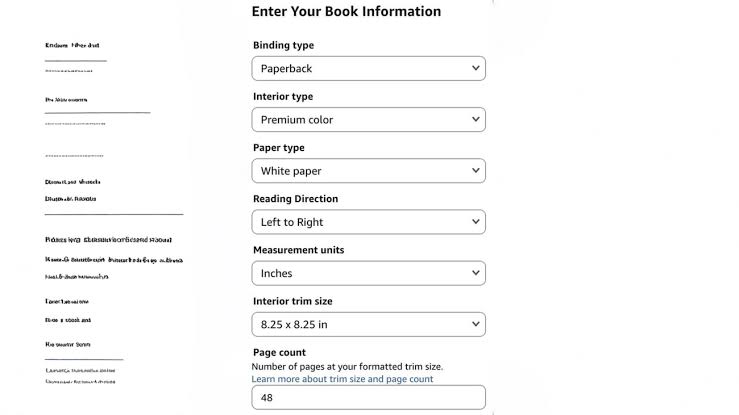Click the chevron arrow in Binding type field
739x415 pixels.
click(476, 68)
